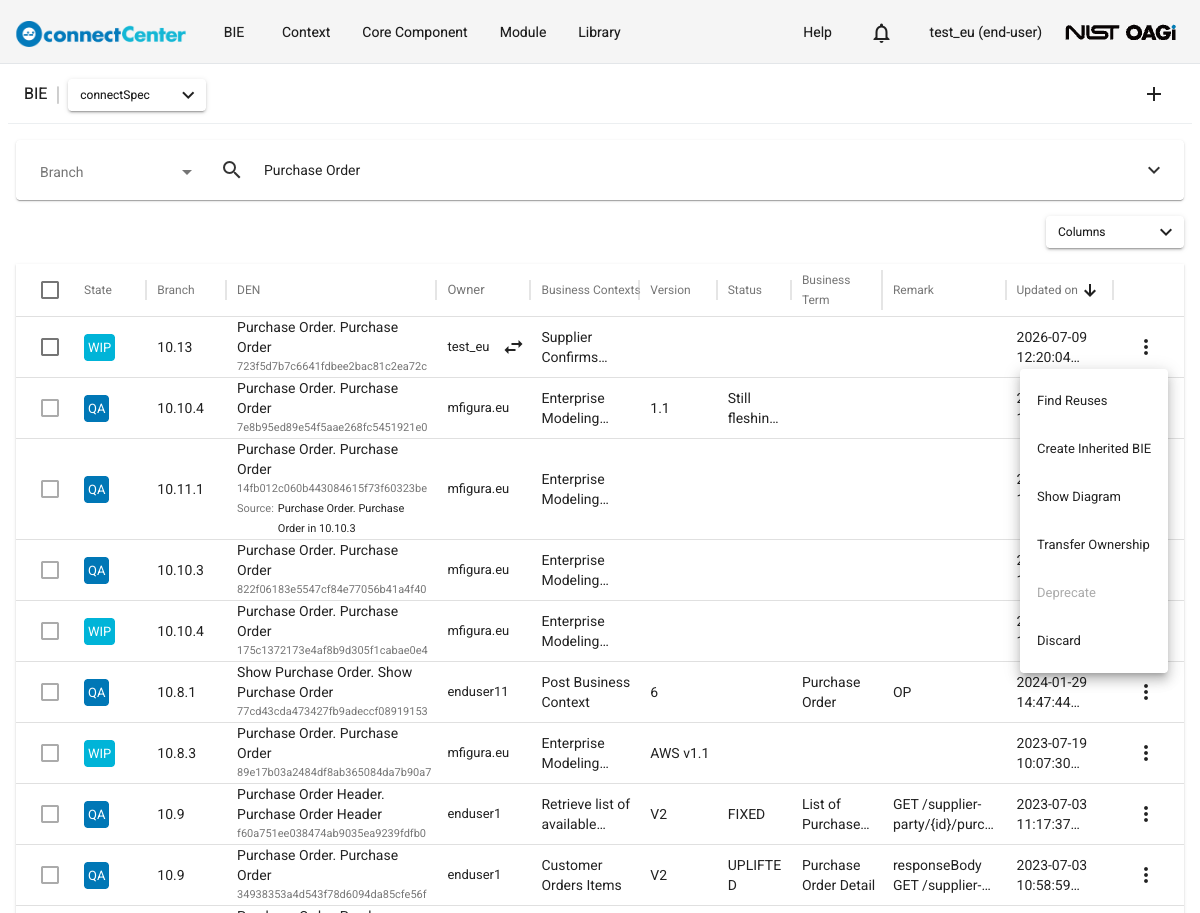
Task: Click QA badge in 10.11.1 row
Action: click(96, 489)
